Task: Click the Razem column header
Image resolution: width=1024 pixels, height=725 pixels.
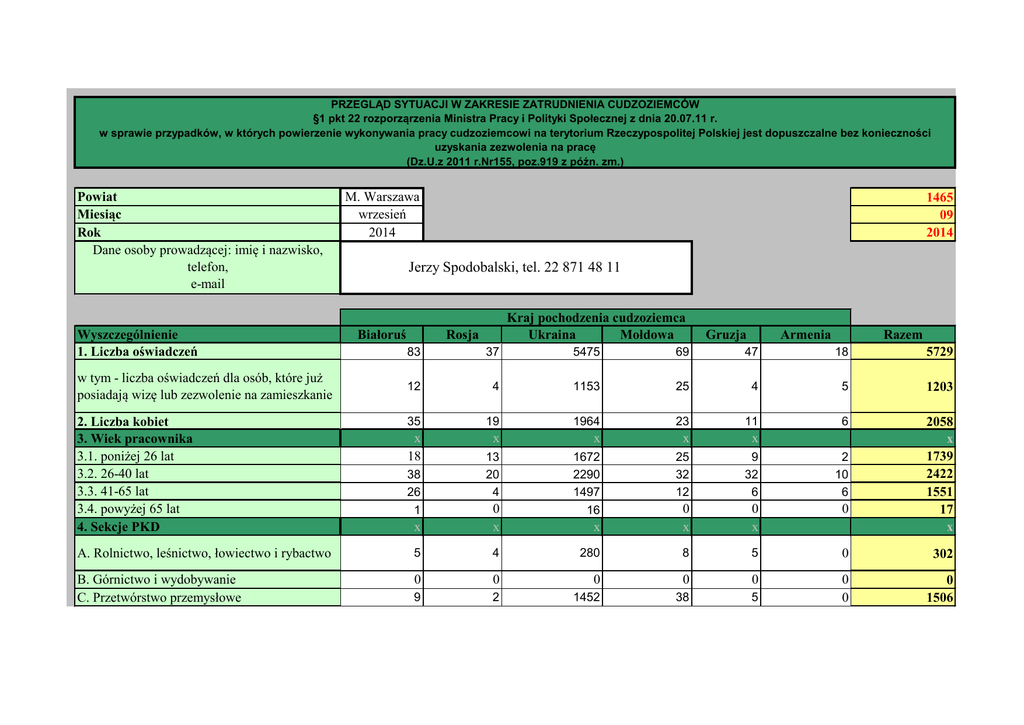Action: pos(902,335)
